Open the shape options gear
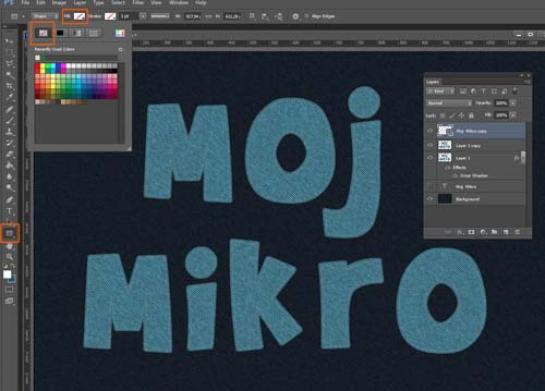 (295, 16)
